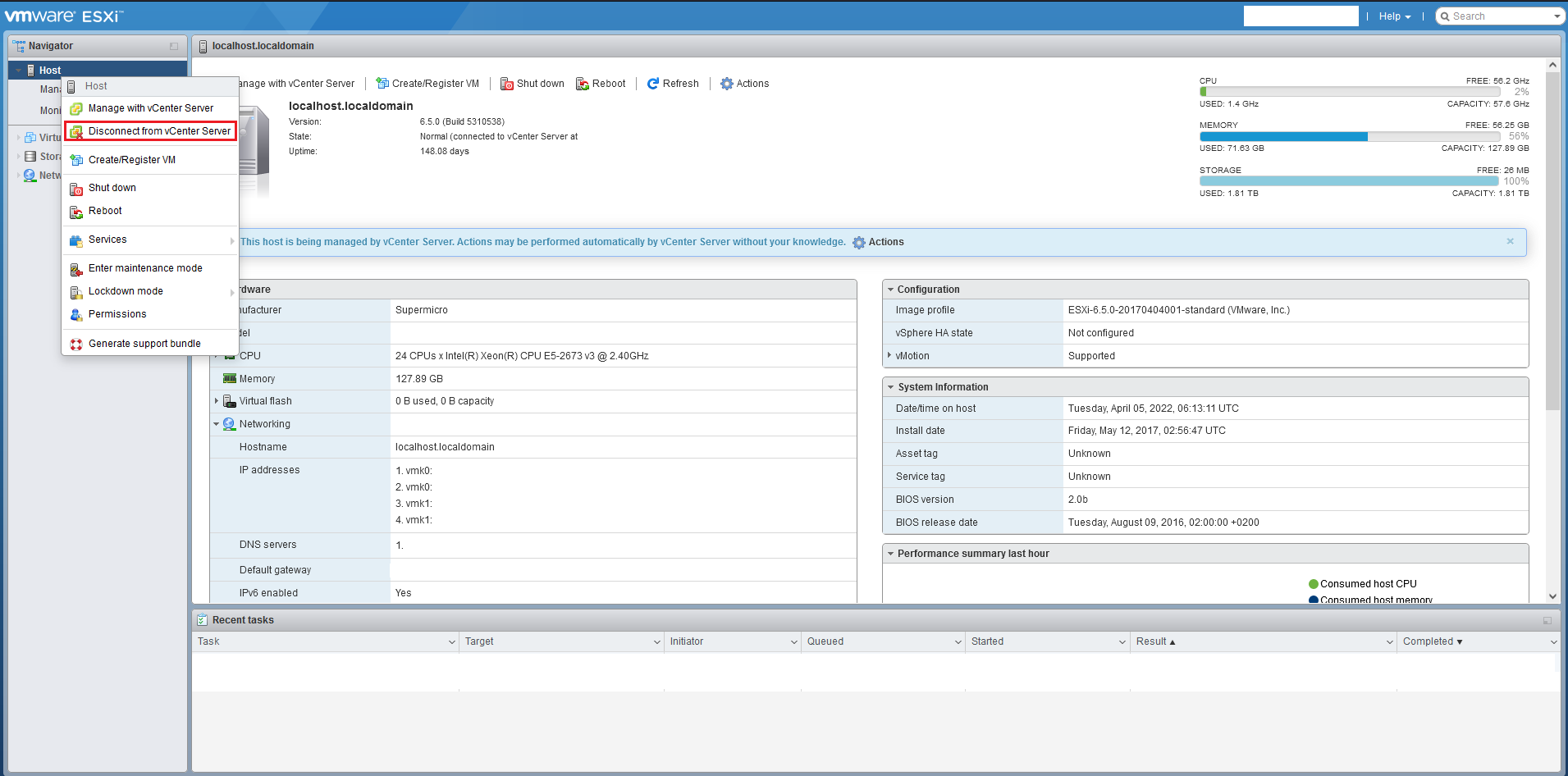Image resolution: width=1568 pixels, height=776 pixels.
Task: Click the summary scrollbar up arrow
Action: [1552, 65]
